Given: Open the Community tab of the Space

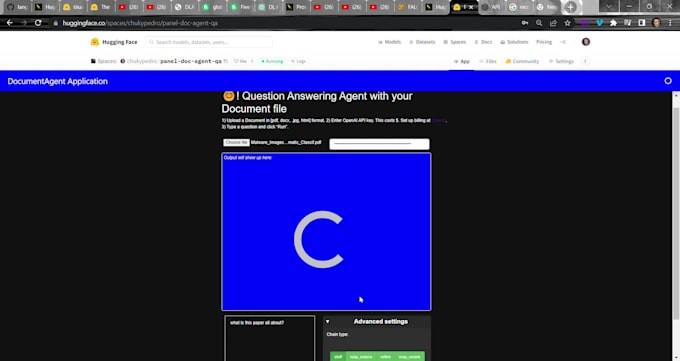Looking at the screenshot, I should [522, 61].
